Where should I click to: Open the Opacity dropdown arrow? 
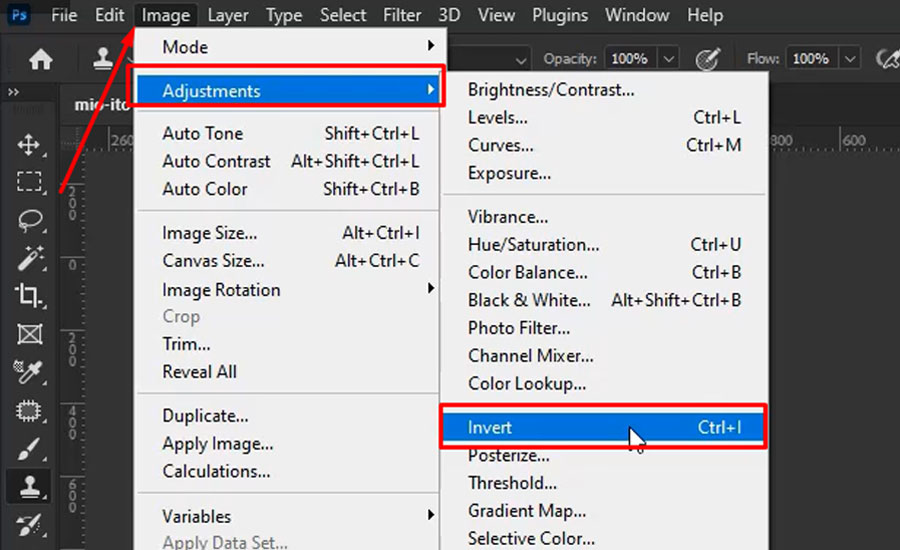coord(669,59)
